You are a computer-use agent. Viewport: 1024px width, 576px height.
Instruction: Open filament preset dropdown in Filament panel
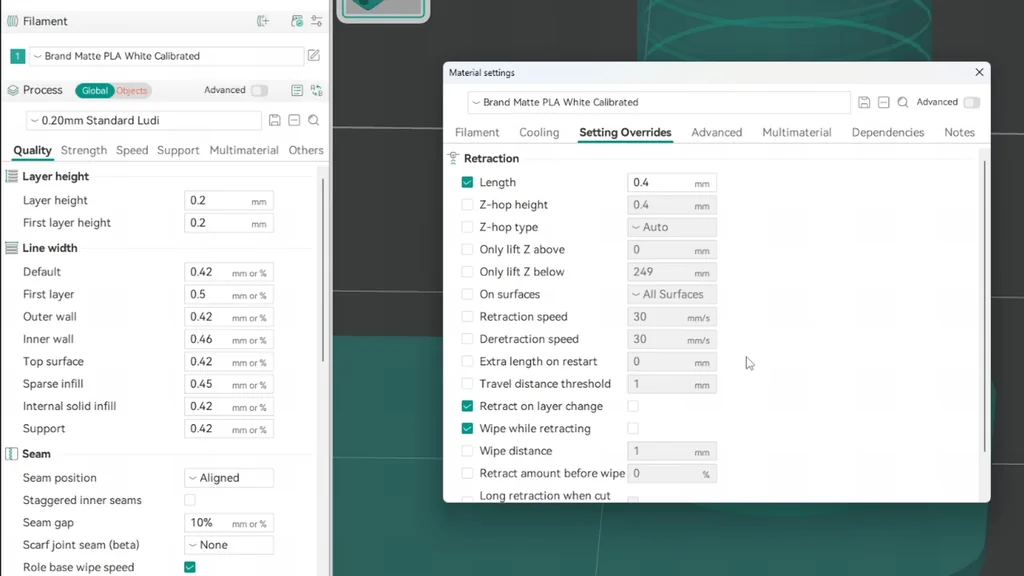tap(167, 56)
